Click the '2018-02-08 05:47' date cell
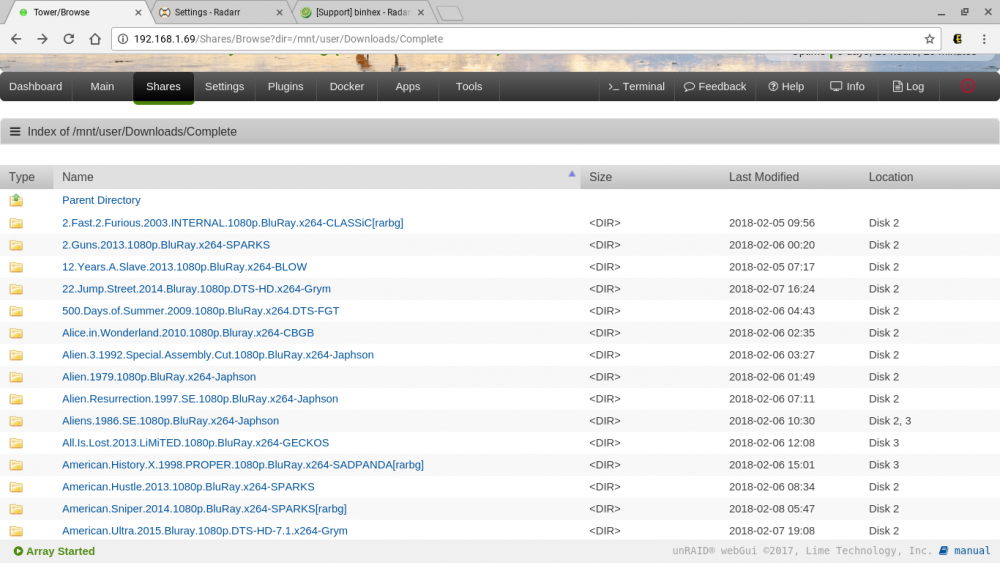Viewport: 1000px width, 563px height. tap(772, 509)
